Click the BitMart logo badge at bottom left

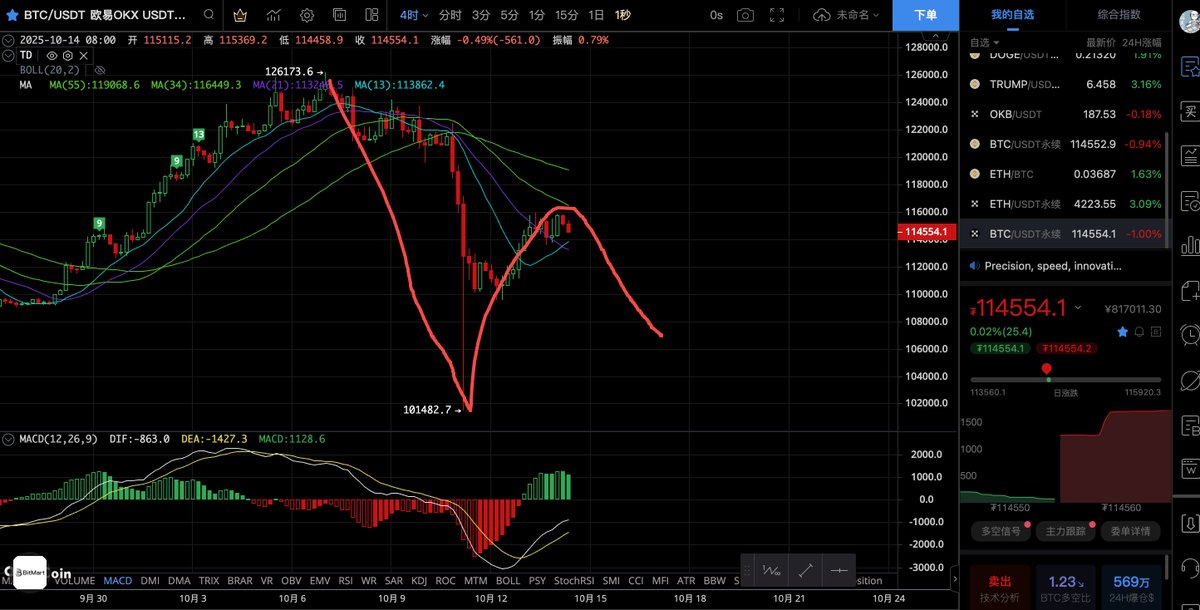pyautogui.click(x=30, y=575)
